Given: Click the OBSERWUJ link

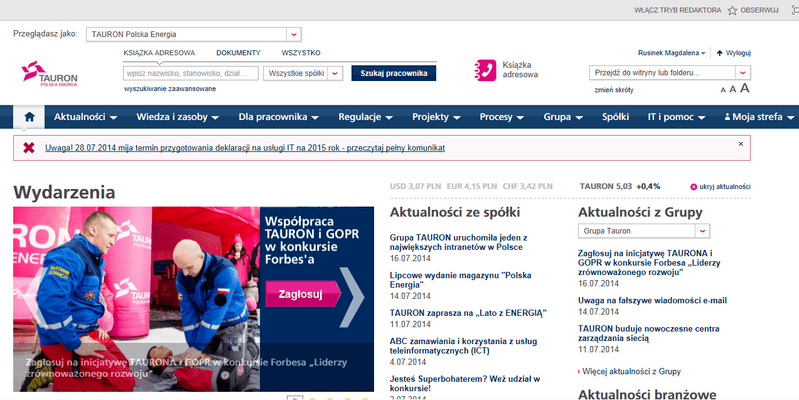Looking at the screenshot, I should [759, 10].
